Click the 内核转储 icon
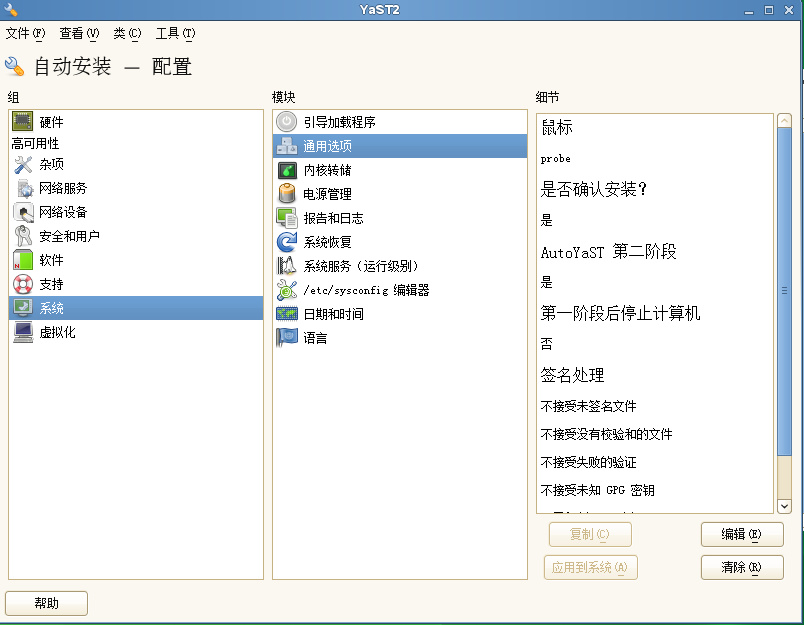 coord(287,170)
